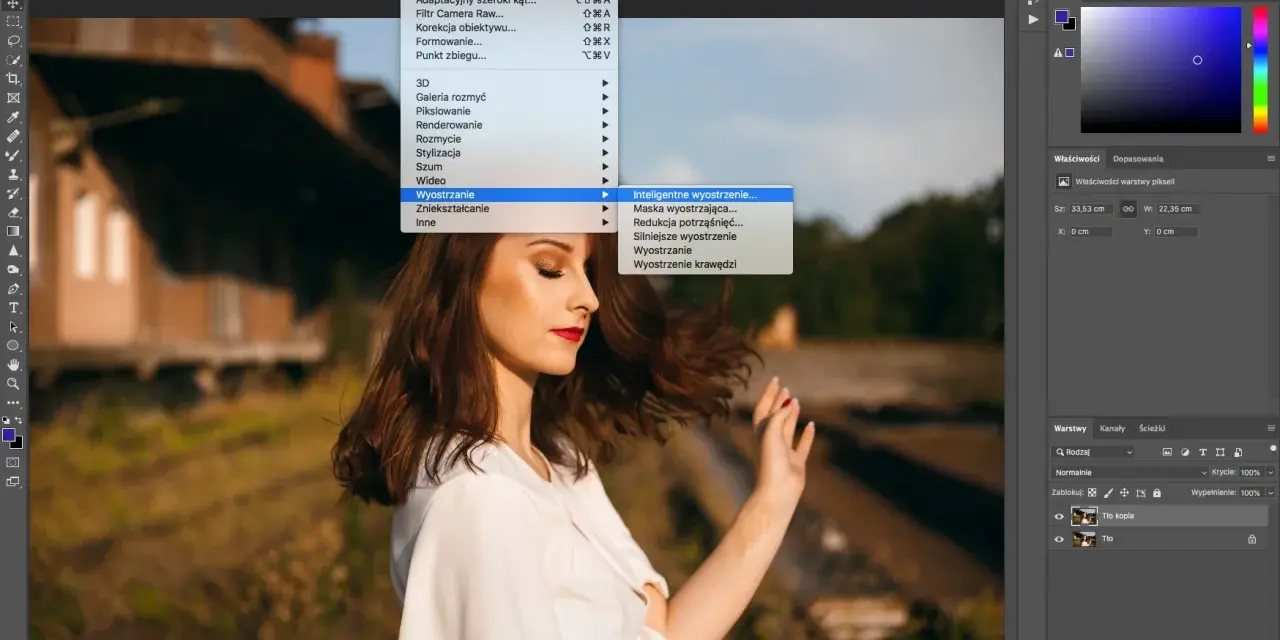Select the Rectangular Marquee tool

tap(13, 22)
